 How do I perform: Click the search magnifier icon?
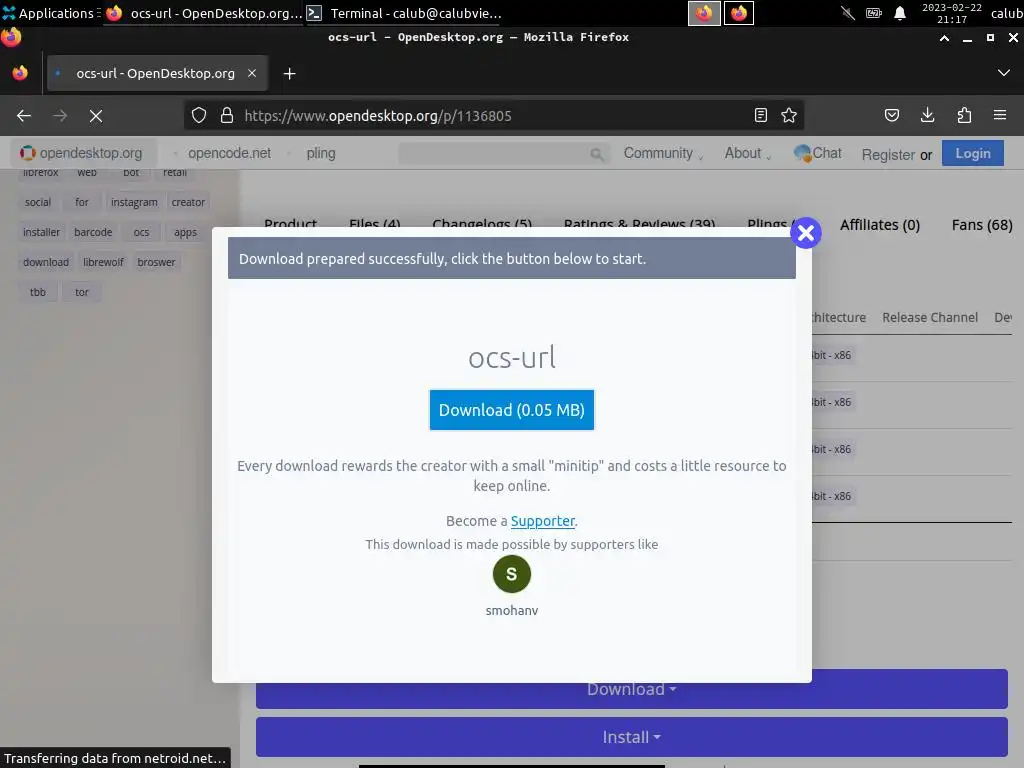[596, 154]
